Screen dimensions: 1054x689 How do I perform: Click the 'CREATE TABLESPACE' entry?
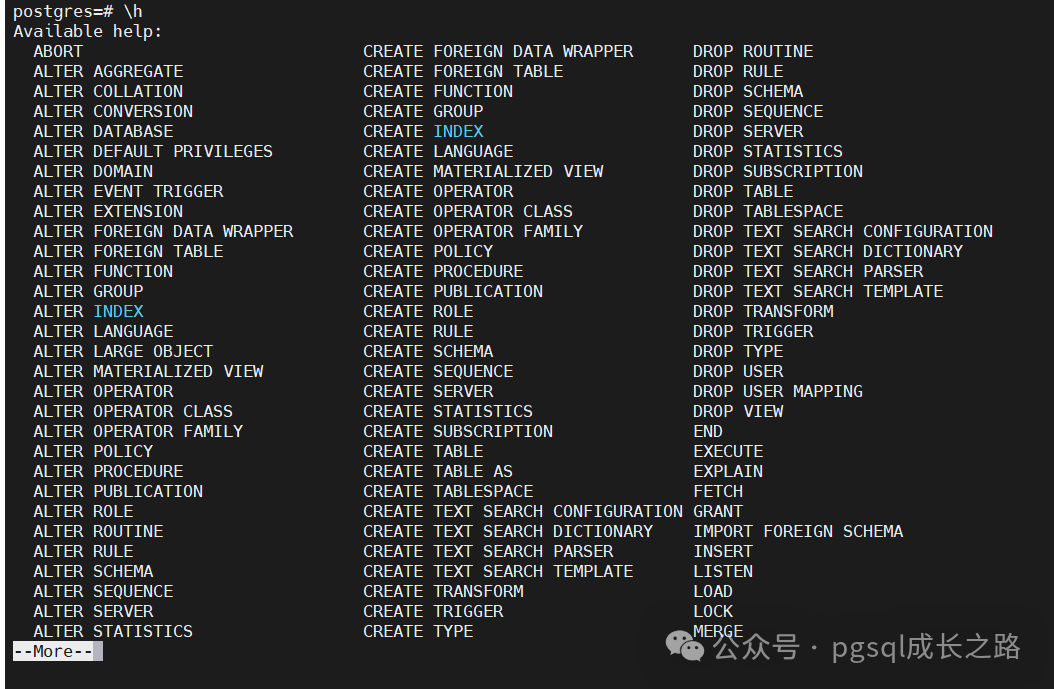click(448, 491)
